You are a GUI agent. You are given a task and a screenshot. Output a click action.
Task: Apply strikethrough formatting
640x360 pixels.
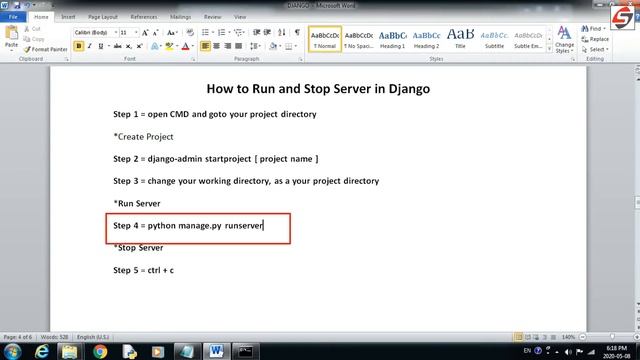pos(118,46)
